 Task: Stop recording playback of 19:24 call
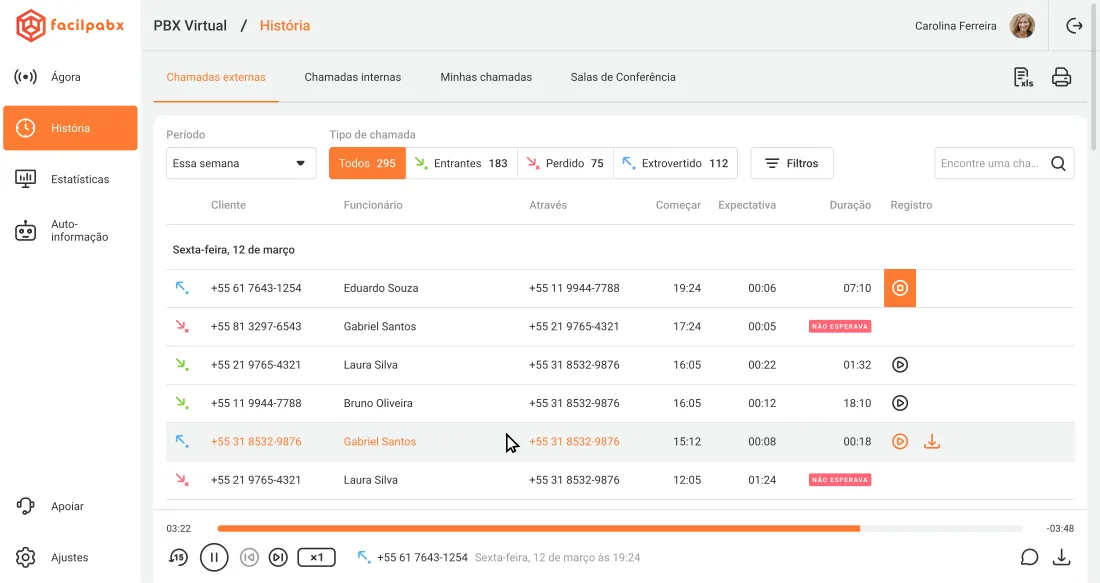coord(900,288)
